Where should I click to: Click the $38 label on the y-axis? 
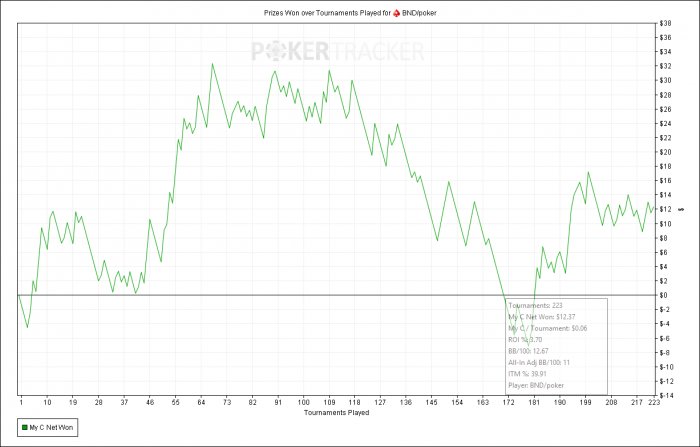(x=665, y=23)
